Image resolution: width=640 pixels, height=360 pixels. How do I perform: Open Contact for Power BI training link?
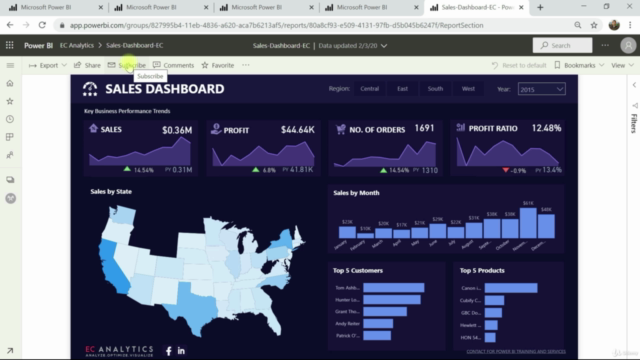(516, 351)
